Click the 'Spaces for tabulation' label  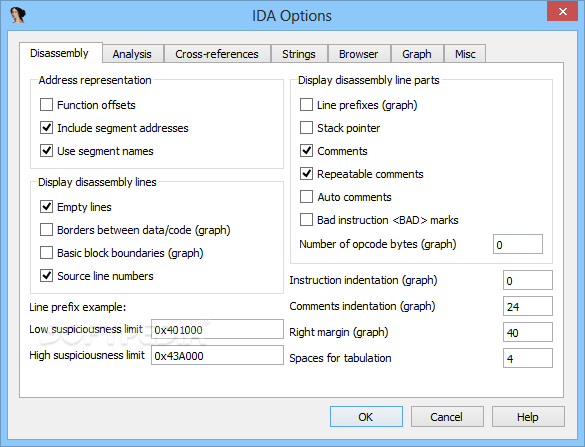point(340,358)
